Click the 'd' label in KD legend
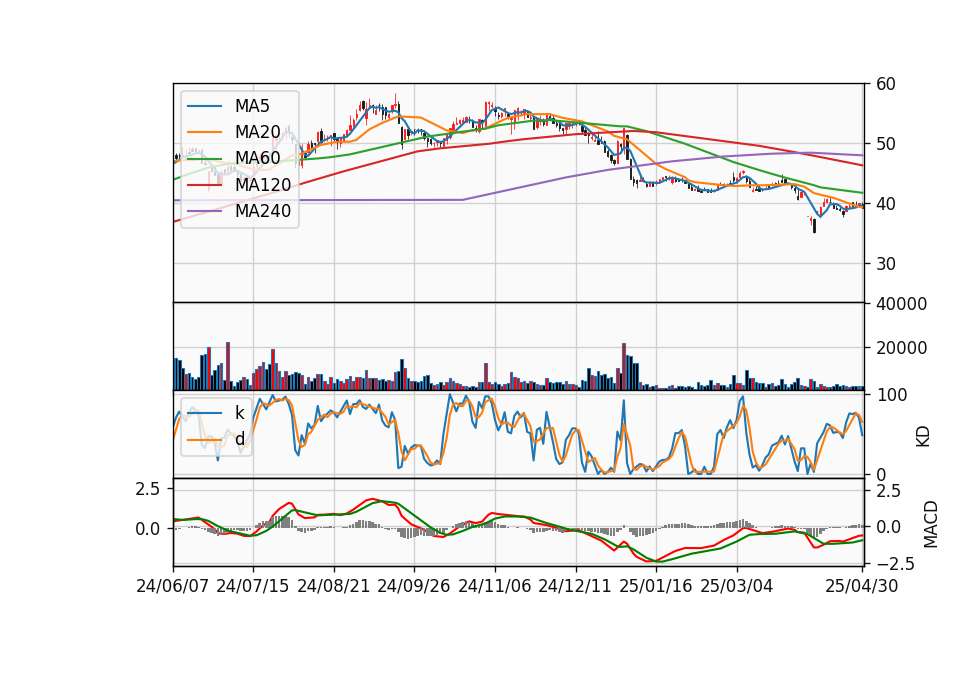The image size is (960, 690). pos(239,439)
